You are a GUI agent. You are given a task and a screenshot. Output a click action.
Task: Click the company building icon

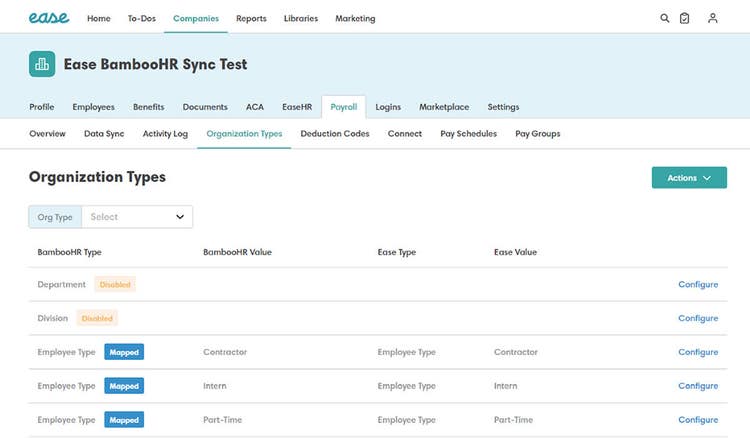coord(42,64)
